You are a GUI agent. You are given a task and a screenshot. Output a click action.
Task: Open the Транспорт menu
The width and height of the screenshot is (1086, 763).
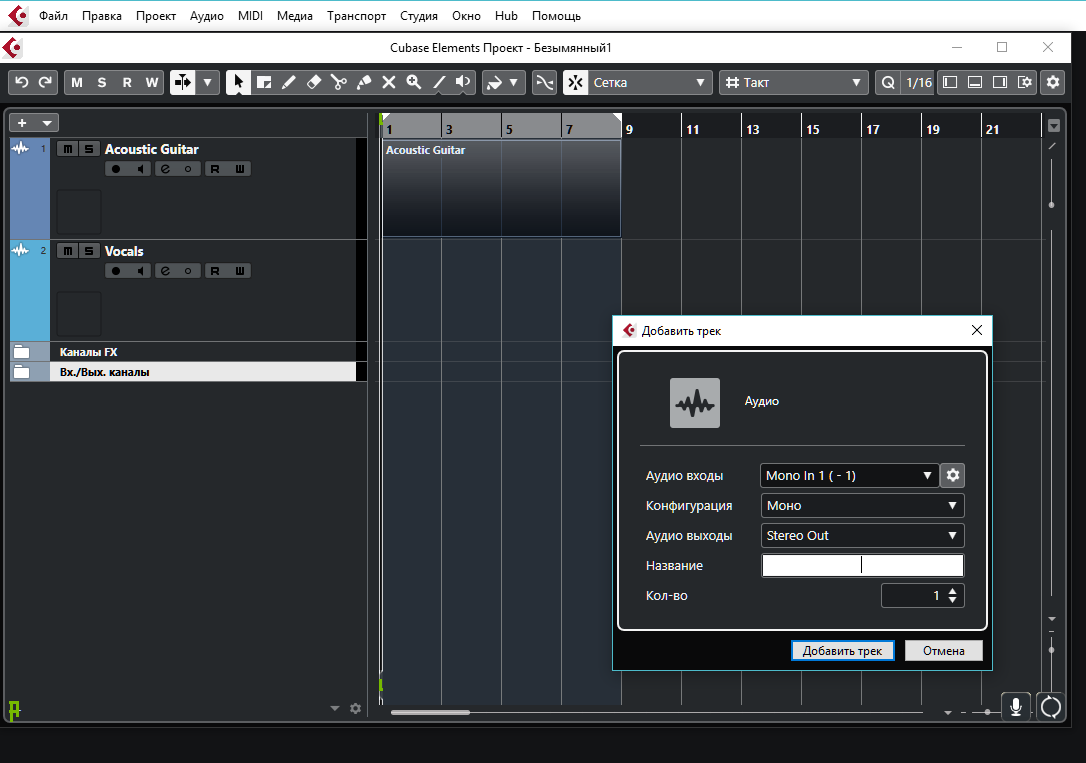pos(356,16)
